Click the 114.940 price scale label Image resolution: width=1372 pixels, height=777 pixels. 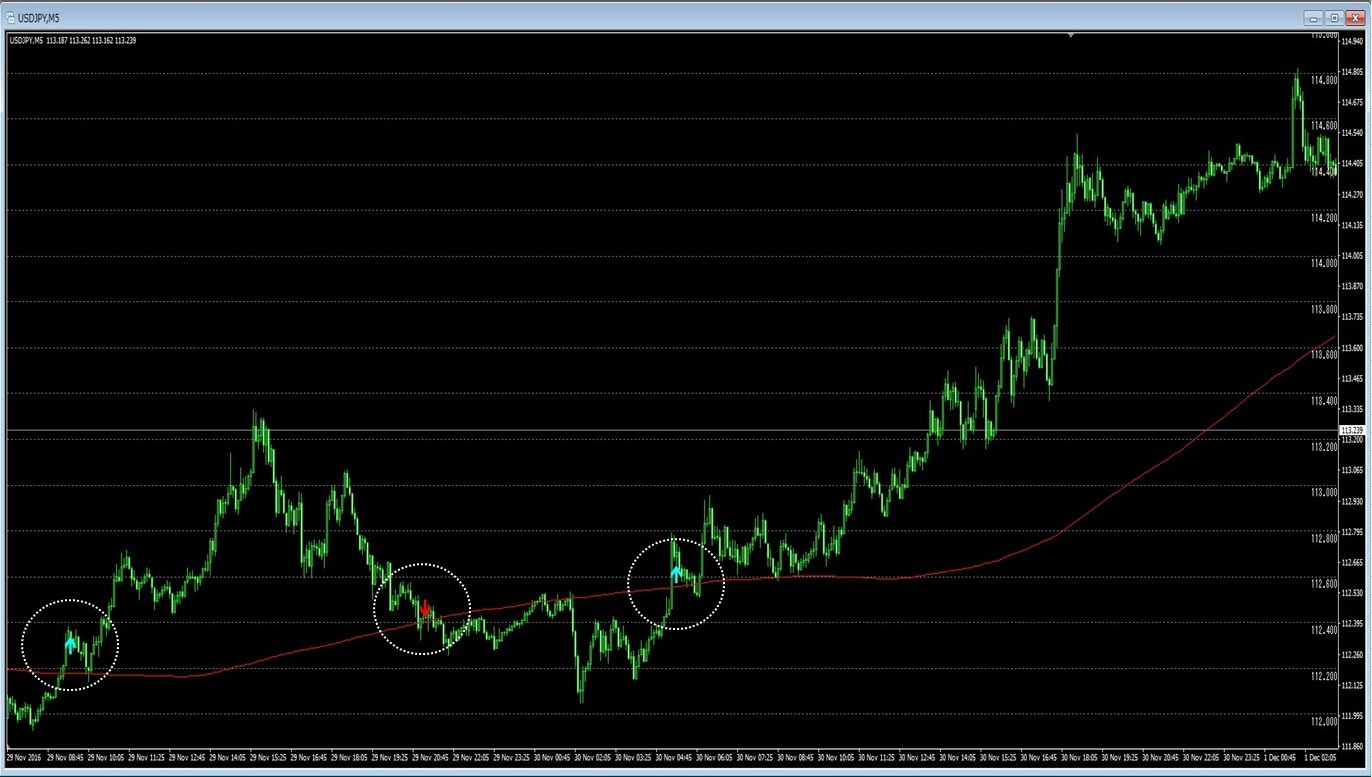(1352, 42)
